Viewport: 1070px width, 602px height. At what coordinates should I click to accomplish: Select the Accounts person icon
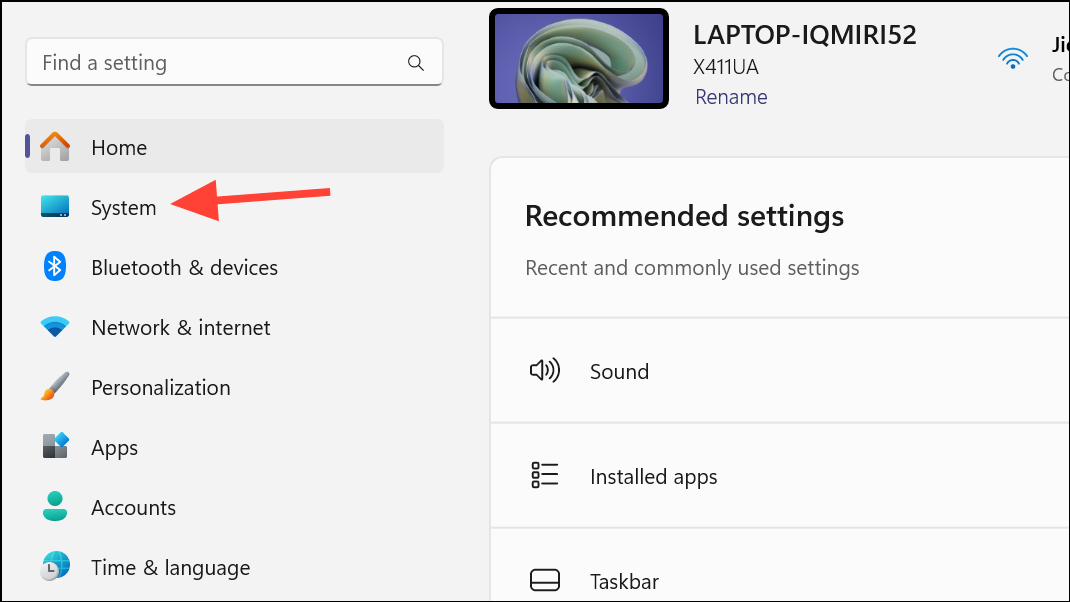55,507
